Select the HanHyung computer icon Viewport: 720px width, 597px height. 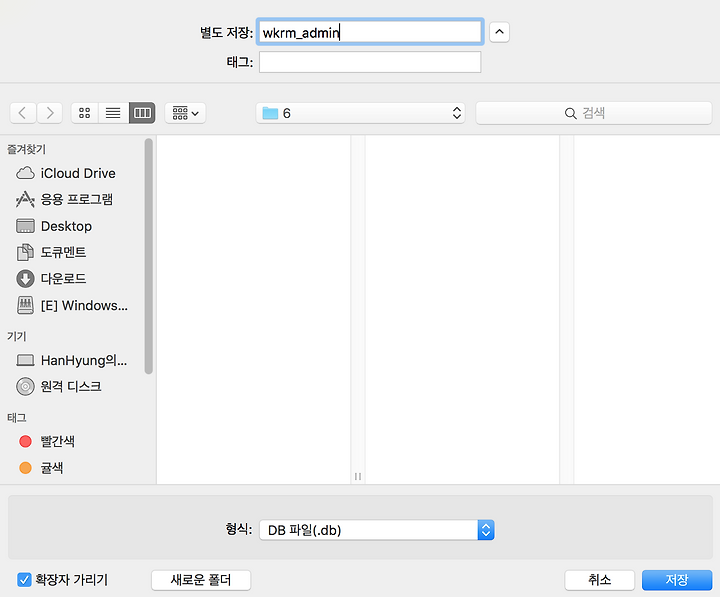[x=25, y=360]
